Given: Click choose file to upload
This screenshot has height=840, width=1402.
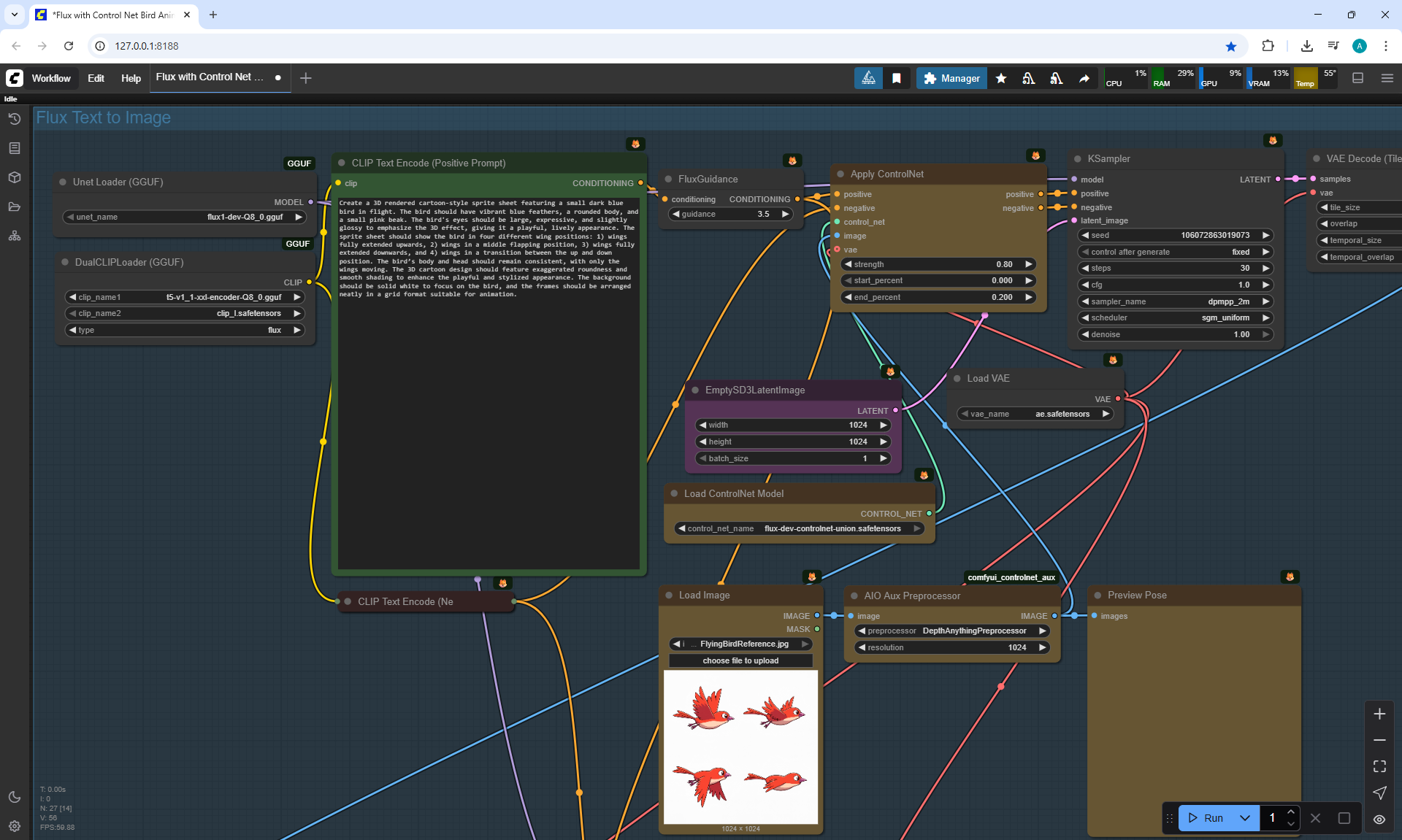Looking at the screenshot, I should pyautogui.click(x=740, y=660).
